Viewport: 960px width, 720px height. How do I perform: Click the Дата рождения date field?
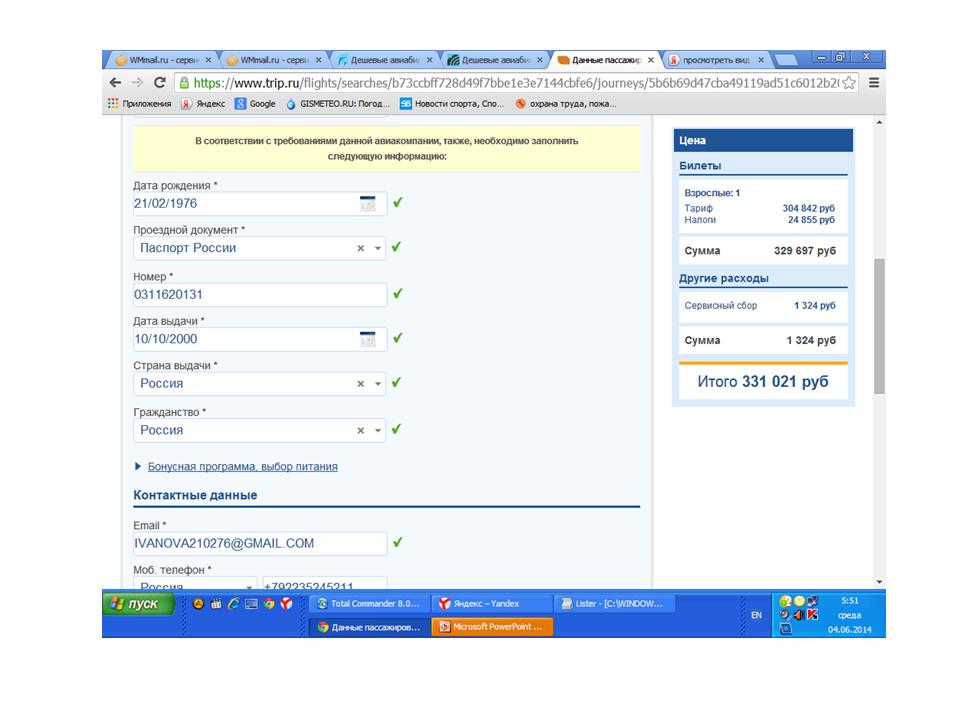point(260,204)
